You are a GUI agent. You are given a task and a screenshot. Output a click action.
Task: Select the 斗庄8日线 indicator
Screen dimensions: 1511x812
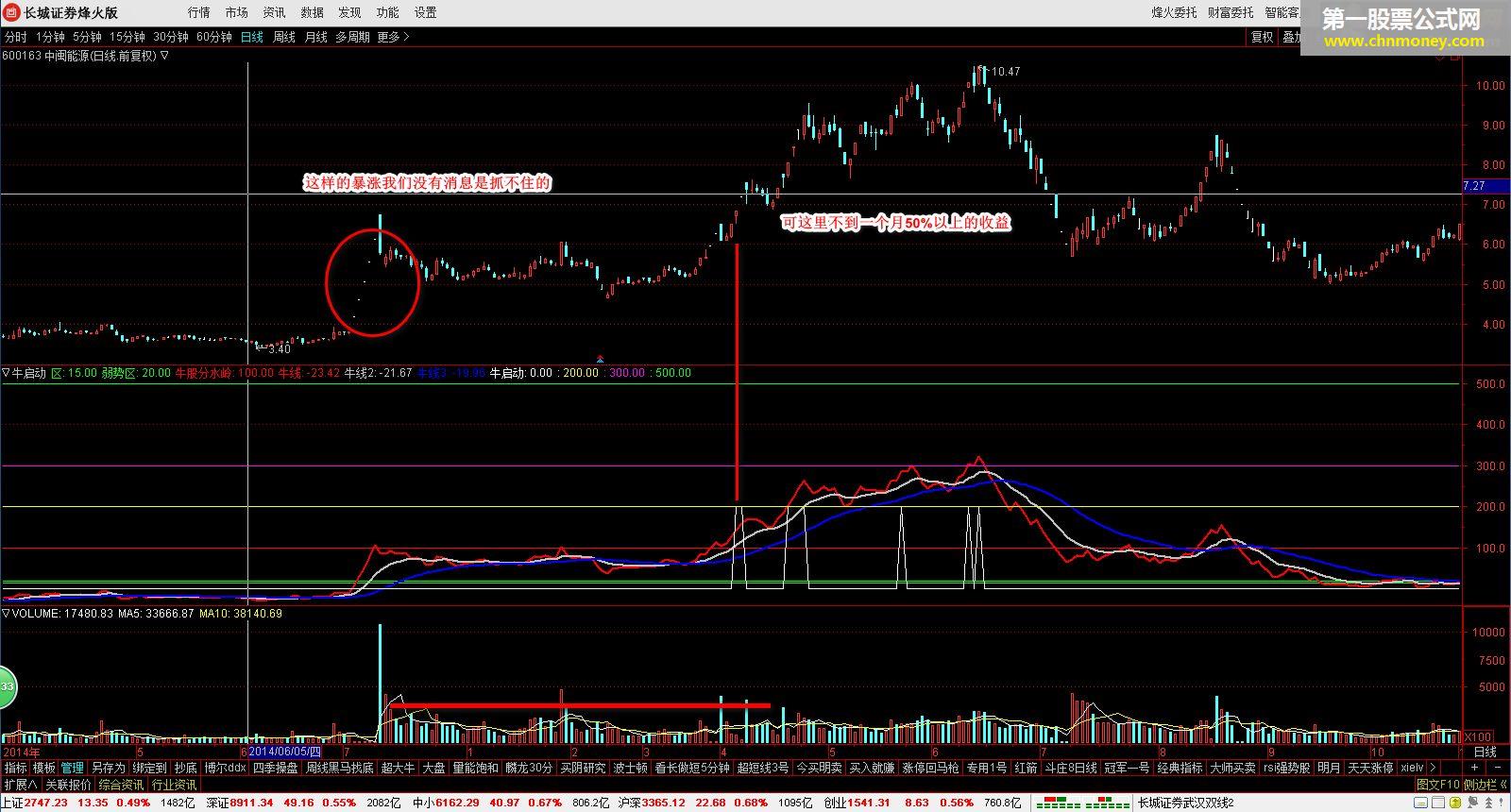pyautogui.click(x=1071, y=768)
